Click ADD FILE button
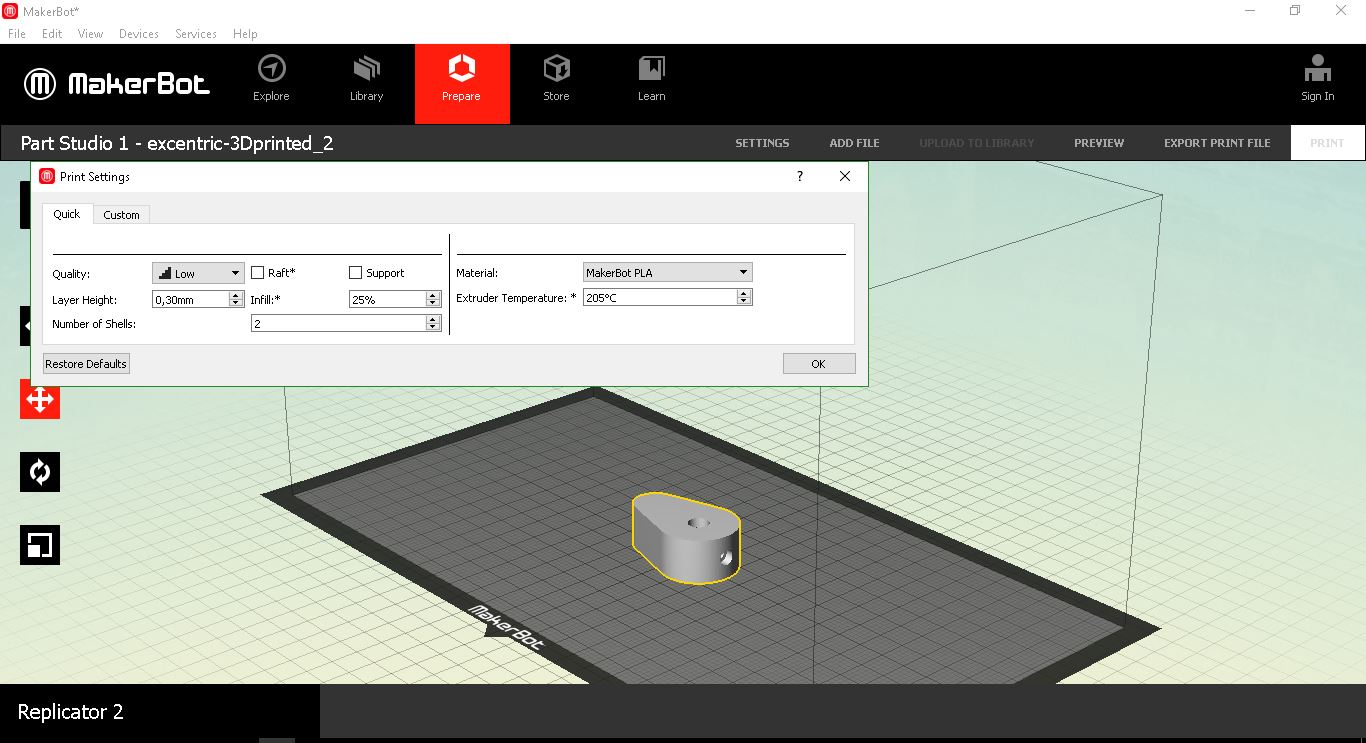 pyautogui.click(x=854, y=143)
